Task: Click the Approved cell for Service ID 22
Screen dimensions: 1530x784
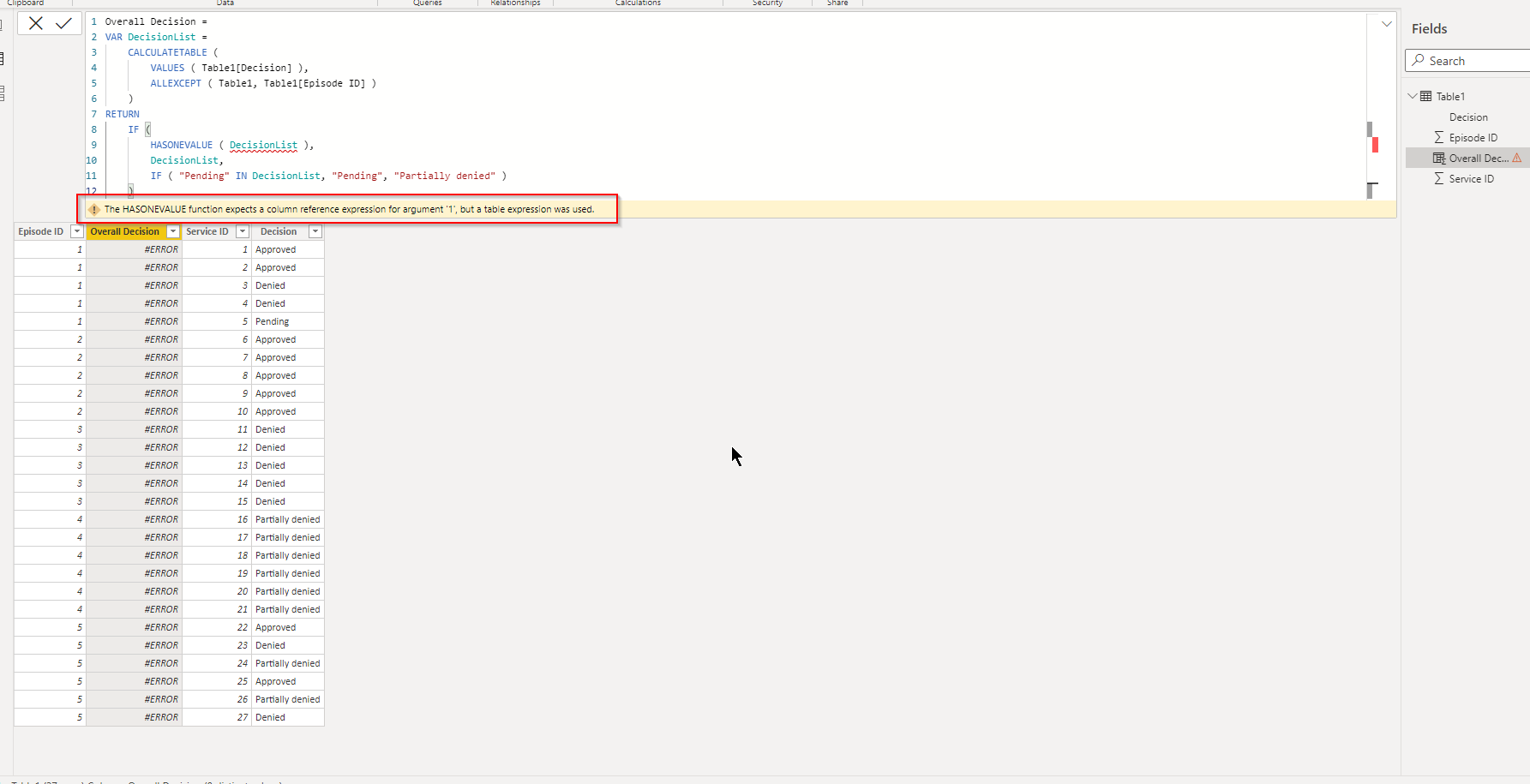Action: [288, 627]
